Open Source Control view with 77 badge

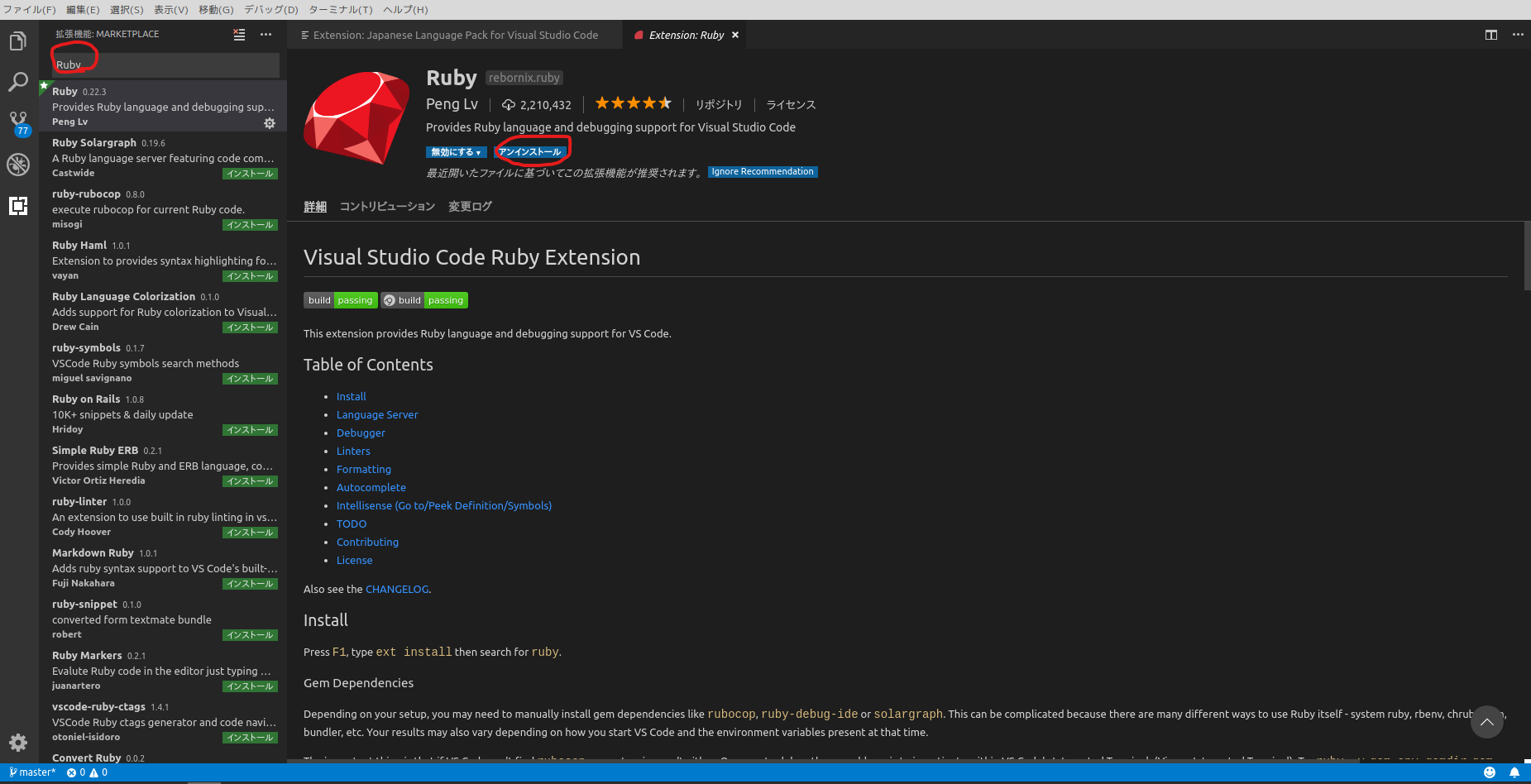point(18,124)
